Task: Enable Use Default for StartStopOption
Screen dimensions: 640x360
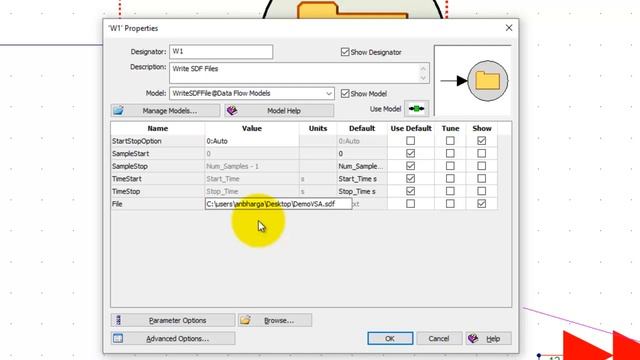Action: pyautogui.click(x=411, y=141)
